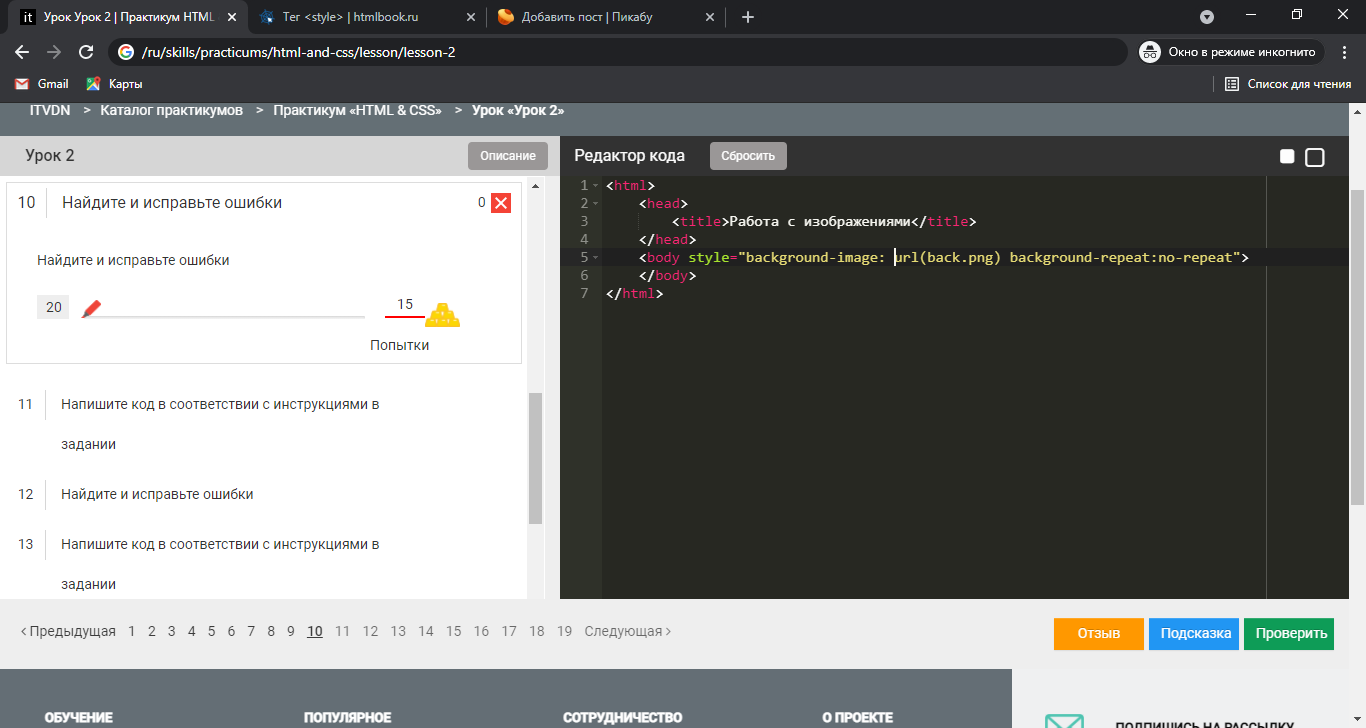Image resolution: width=1366 pixels, height=728 pixels.
Task: Click the task list scrollbar thumb
Action: [x=535, y=458]
